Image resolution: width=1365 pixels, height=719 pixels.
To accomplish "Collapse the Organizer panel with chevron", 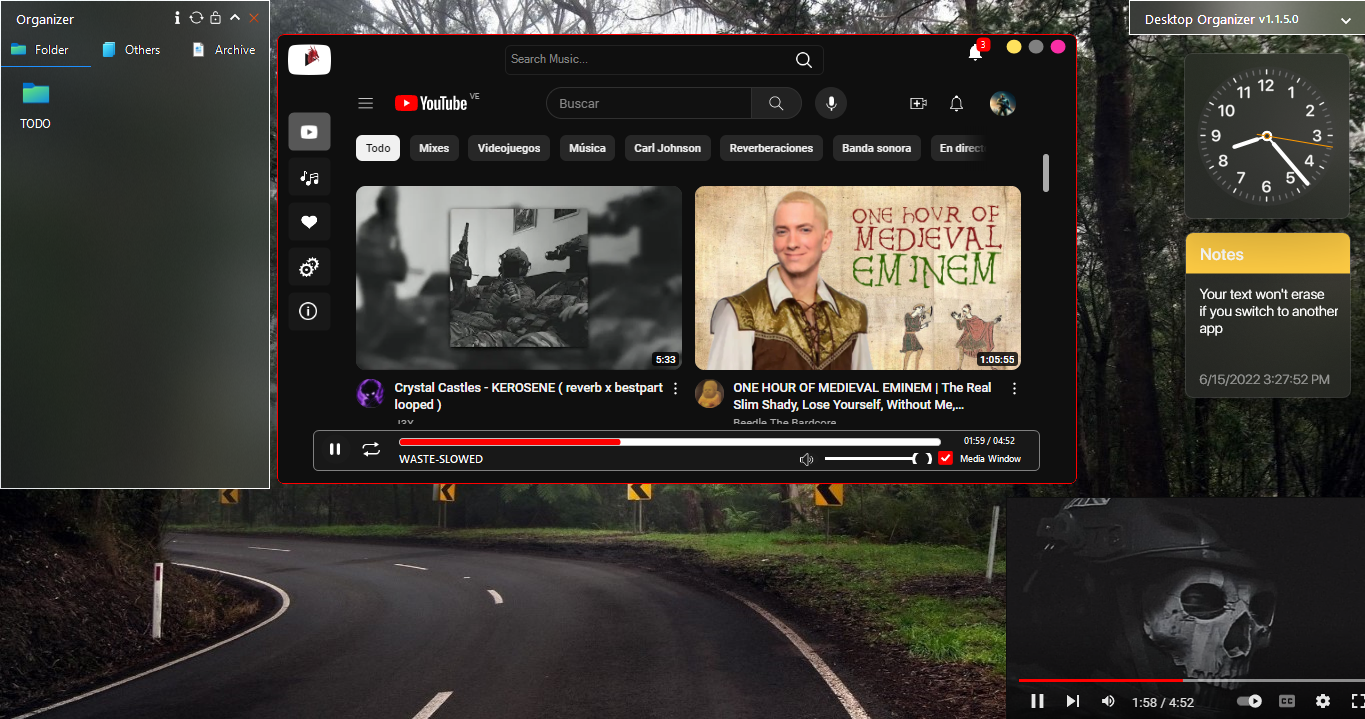I will coord(235,18).
